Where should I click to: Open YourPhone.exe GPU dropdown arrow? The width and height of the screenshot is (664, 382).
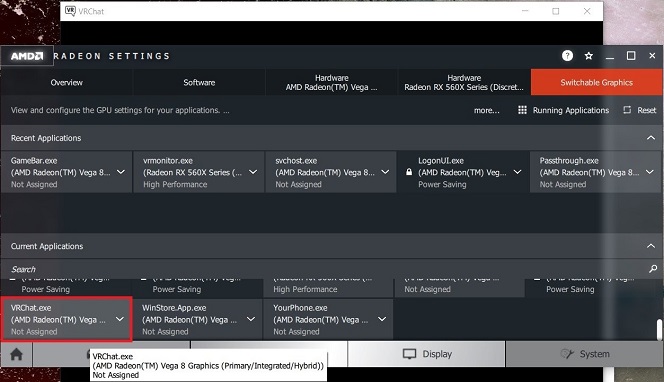[x=382, y=319]
